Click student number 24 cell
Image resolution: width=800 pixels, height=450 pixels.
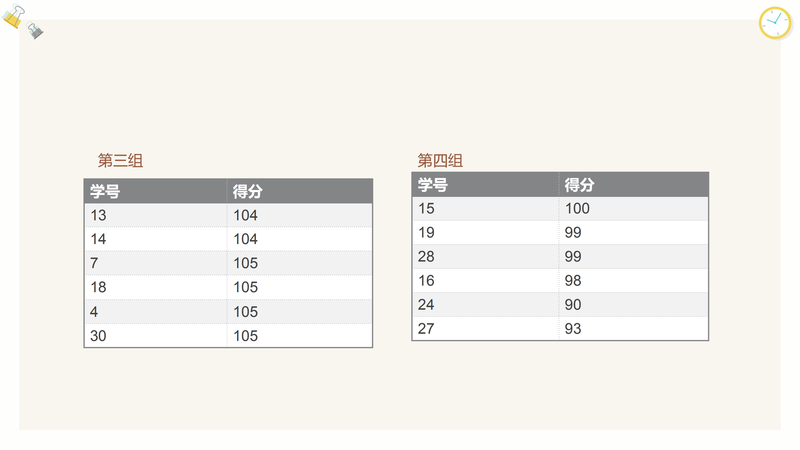(485, 305)
